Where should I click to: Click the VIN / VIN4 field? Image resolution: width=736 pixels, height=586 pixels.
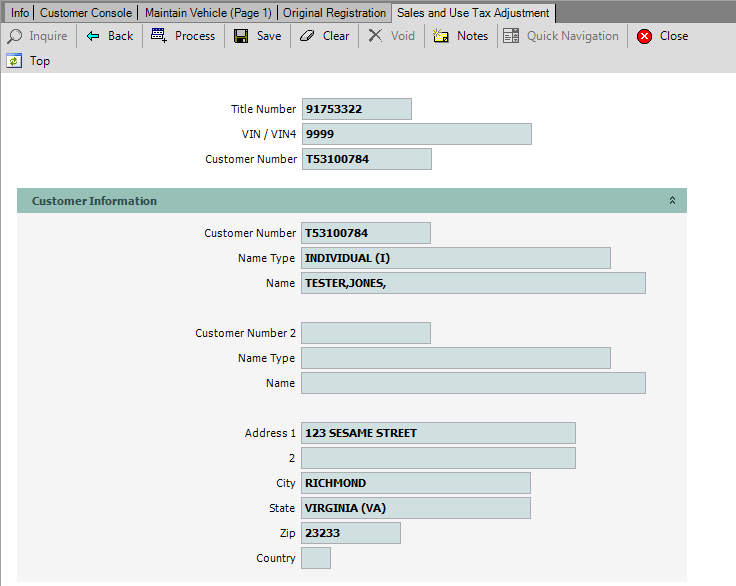pos(417,134)
